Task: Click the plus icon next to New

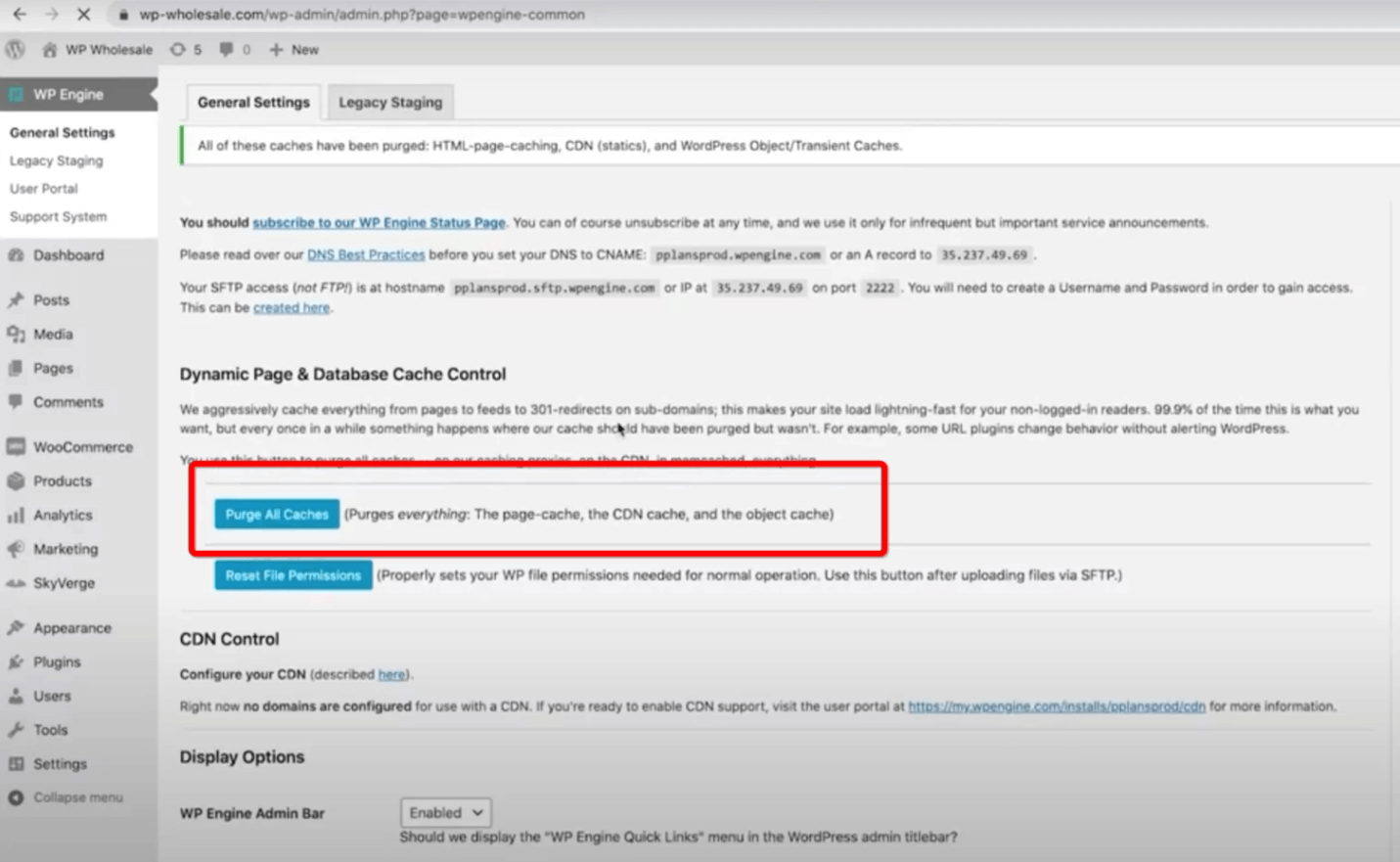Action: coord(276,49)
